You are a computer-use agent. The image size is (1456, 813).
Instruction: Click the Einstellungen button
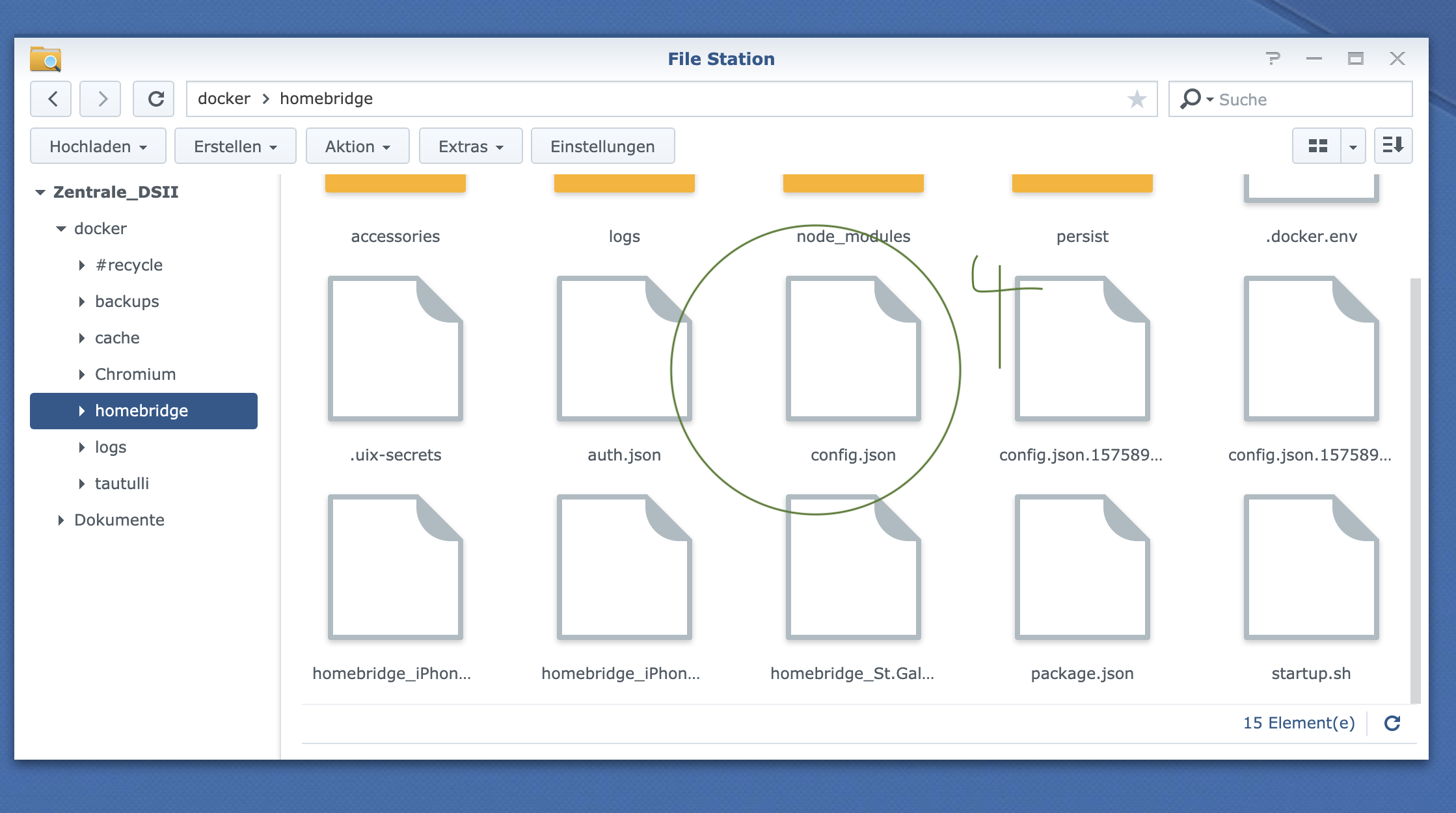(x=602, y=146)
